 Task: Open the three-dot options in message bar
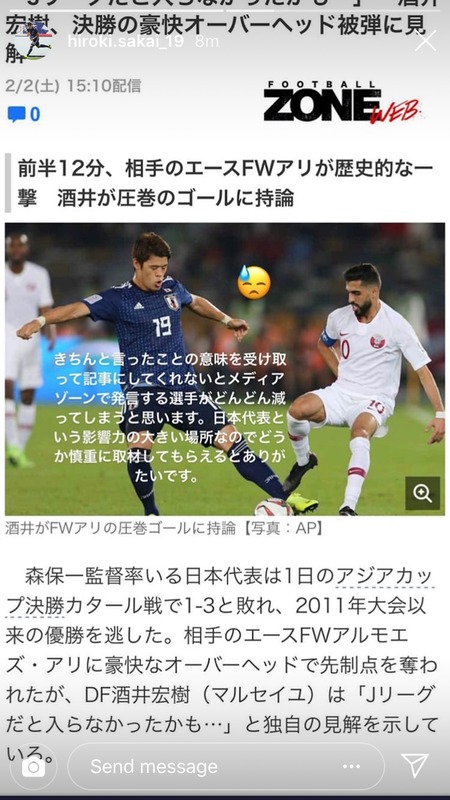tap(352, 766)
